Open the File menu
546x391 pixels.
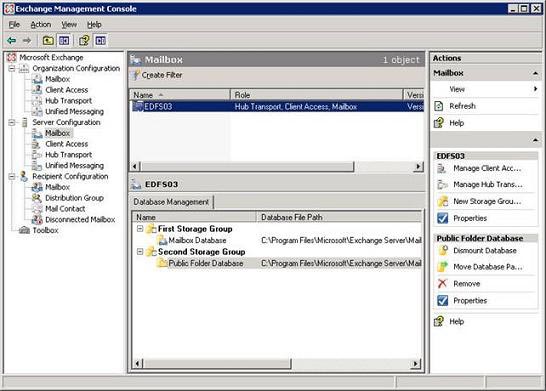pyautogui.click(x=14, y=24)
